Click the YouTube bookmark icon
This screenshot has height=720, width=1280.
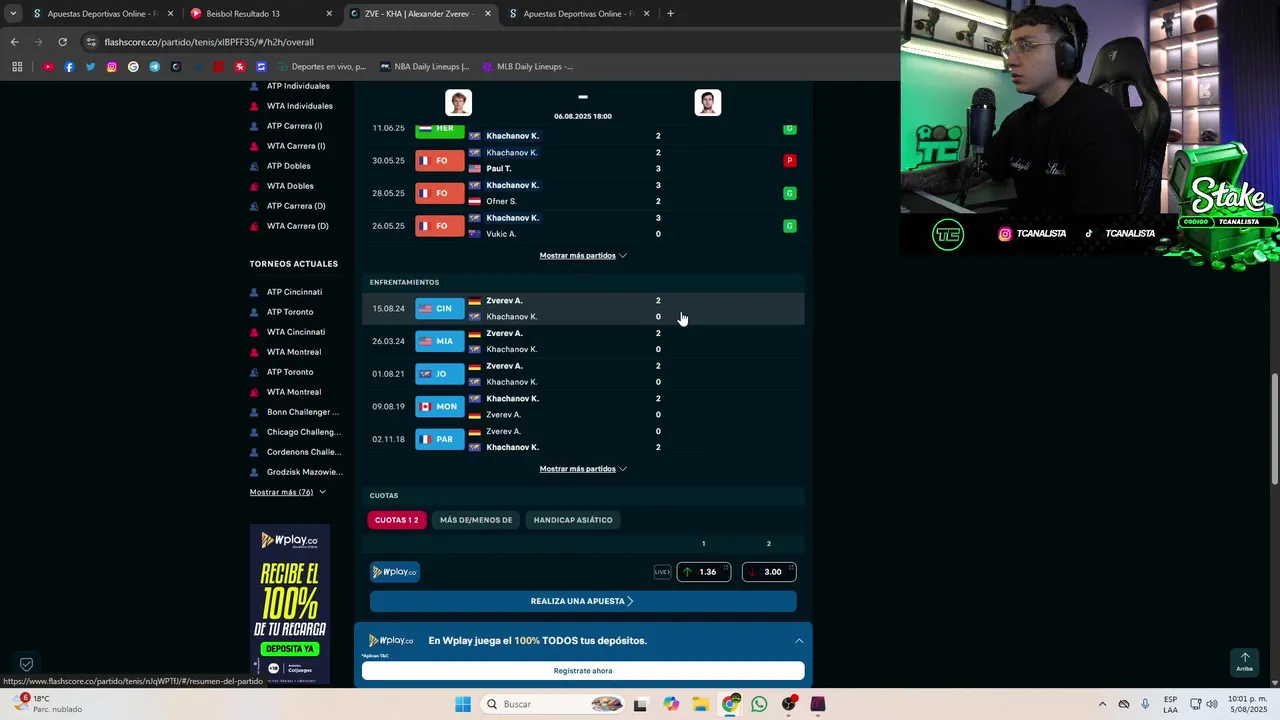coord(47,67)
